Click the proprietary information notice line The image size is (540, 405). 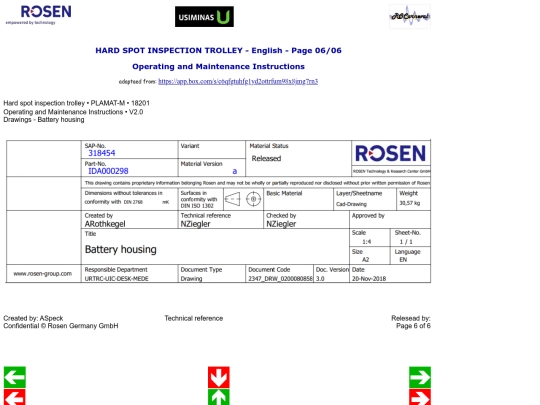[257, 183]
